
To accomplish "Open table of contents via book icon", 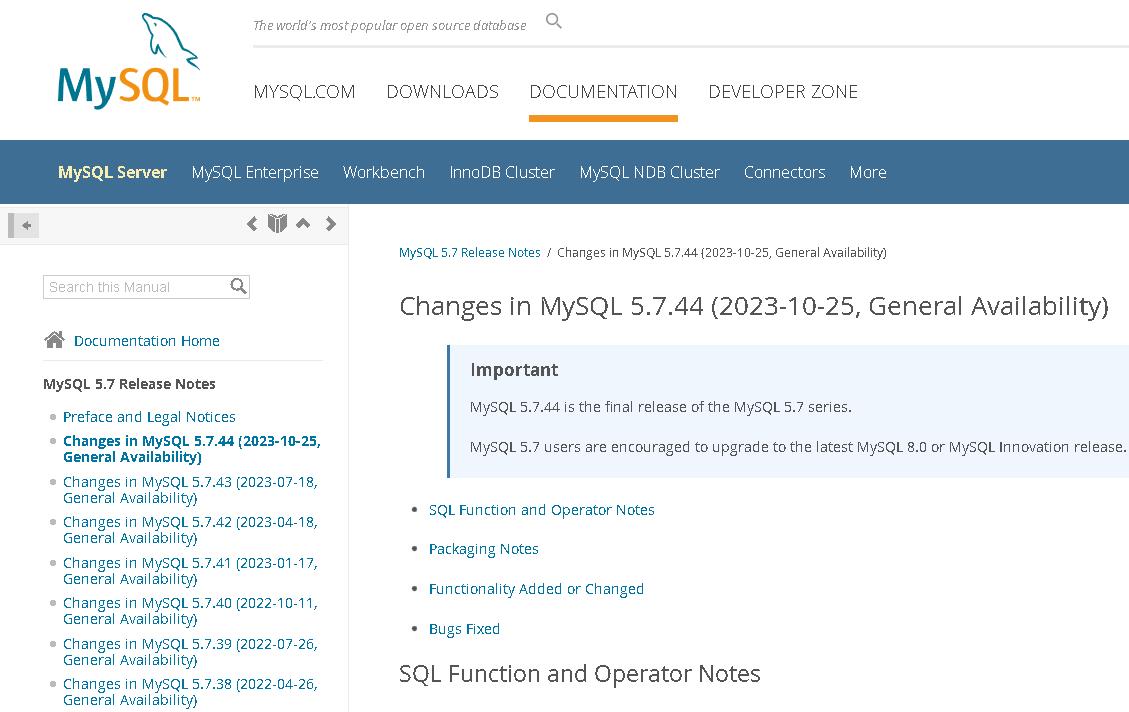I will point(277,224).
